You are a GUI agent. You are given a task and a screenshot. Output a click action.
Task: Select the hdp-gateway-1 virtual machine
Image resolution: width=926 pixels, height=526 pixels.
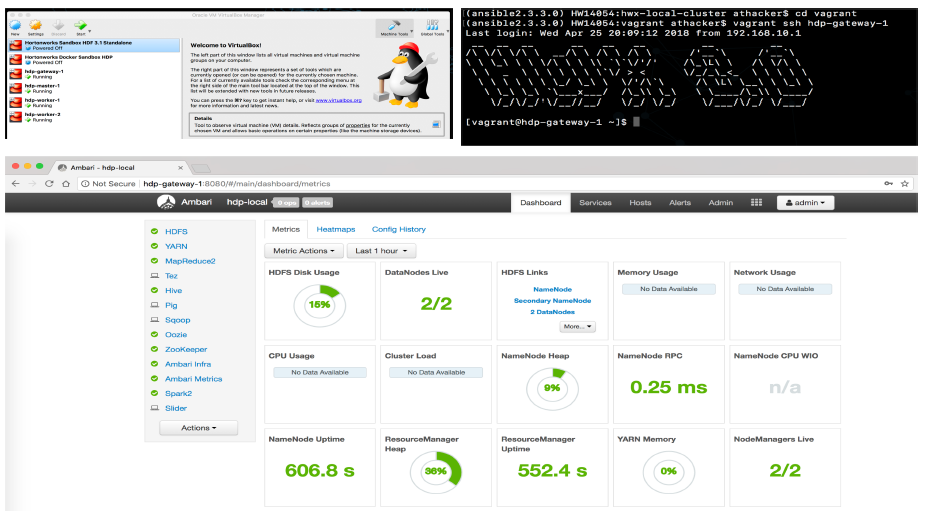coord(94,74)
